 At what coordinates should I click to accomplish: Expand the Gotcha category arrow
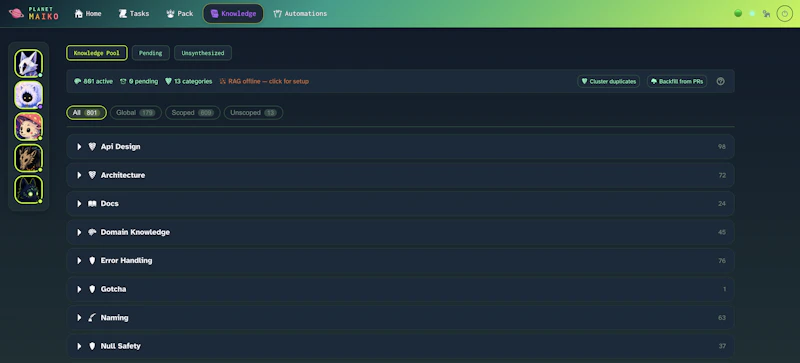[x=79, y=289]
